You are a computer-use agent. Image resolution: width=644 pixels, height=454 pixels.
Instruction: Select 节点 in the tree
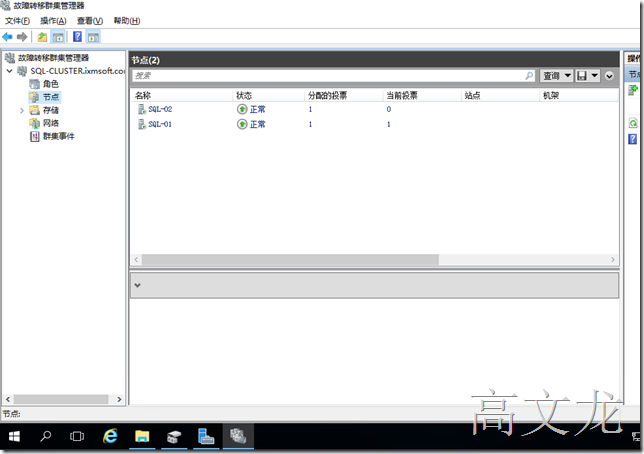[51, 97]
